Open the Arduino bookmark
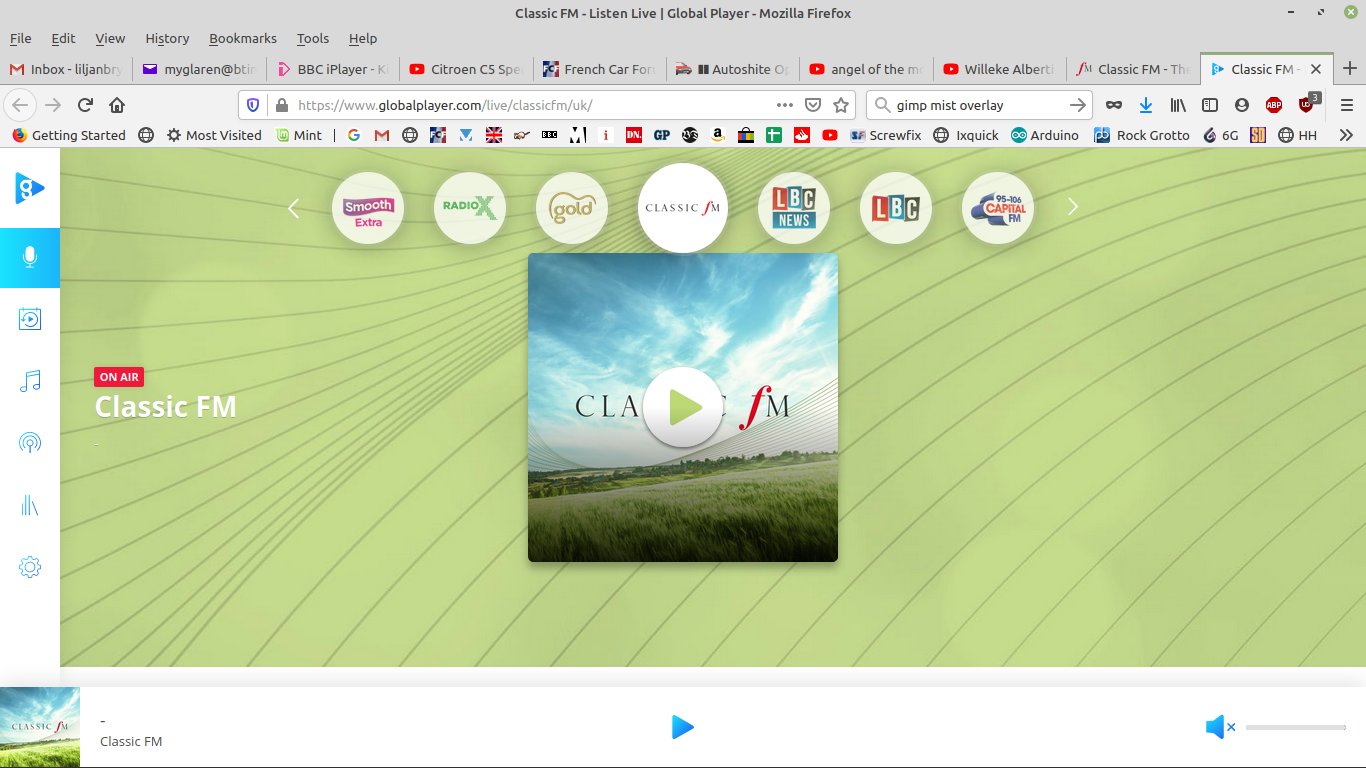 tap(1045, 135)
